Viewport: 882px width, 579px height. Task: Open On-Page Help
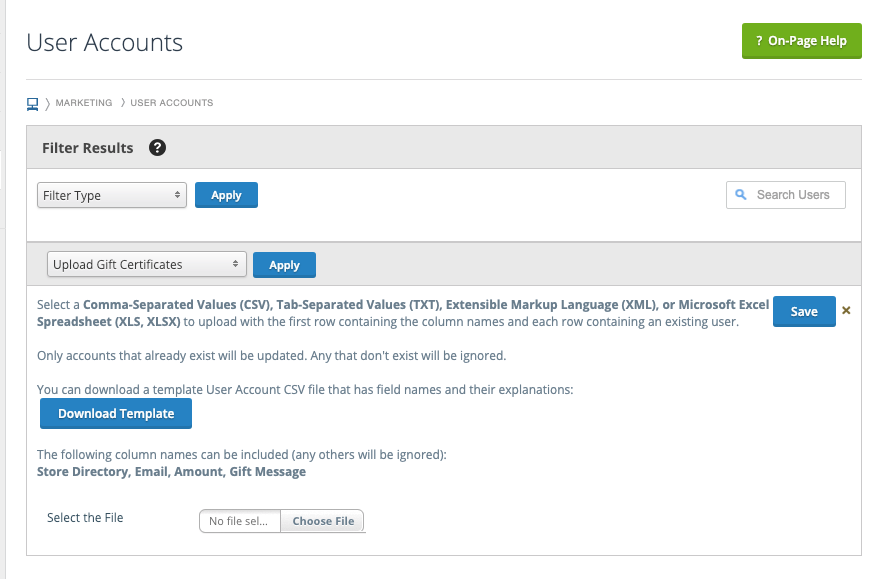pyautogui.click(x=801, y=41)
